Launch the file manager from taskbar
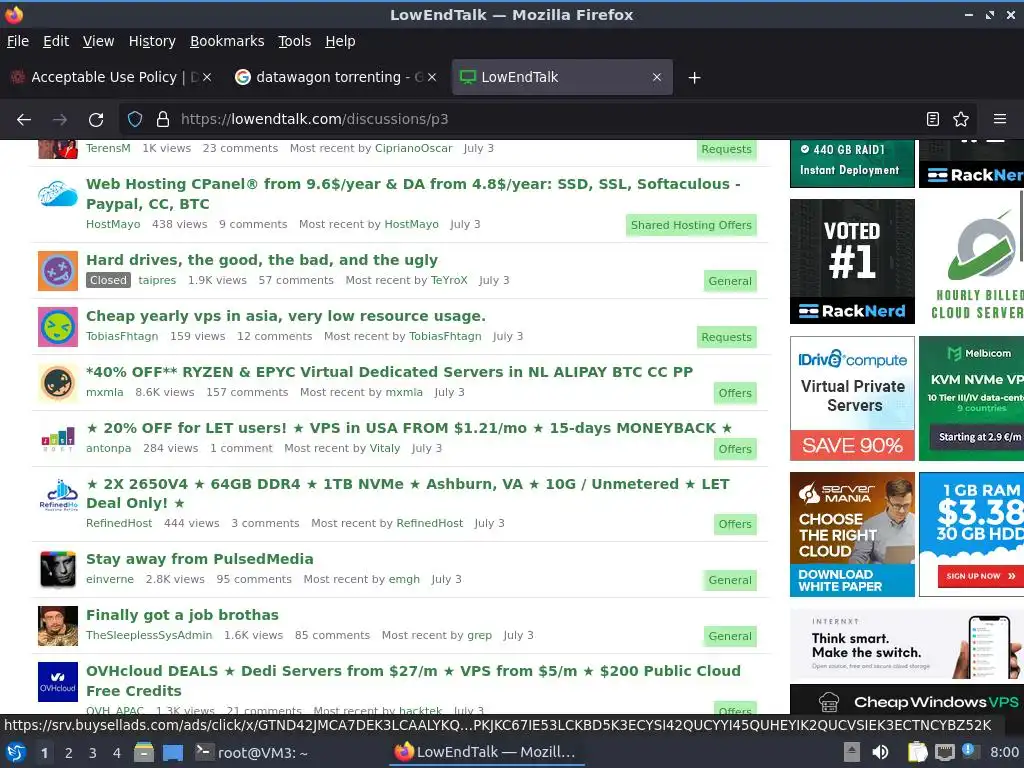The width and height of the screenshot is (1024, 768). (143, 753)
